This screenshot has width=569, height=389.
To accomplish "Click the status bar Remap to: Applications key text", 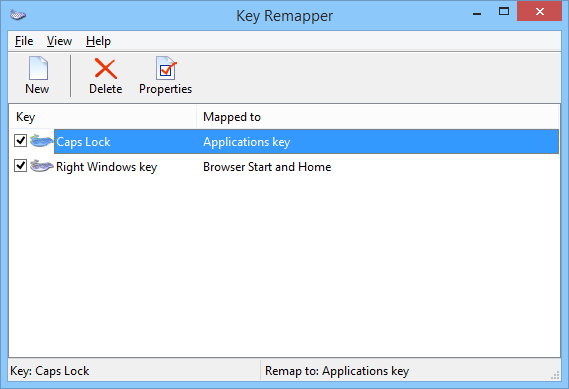I will tap(337, 371).
